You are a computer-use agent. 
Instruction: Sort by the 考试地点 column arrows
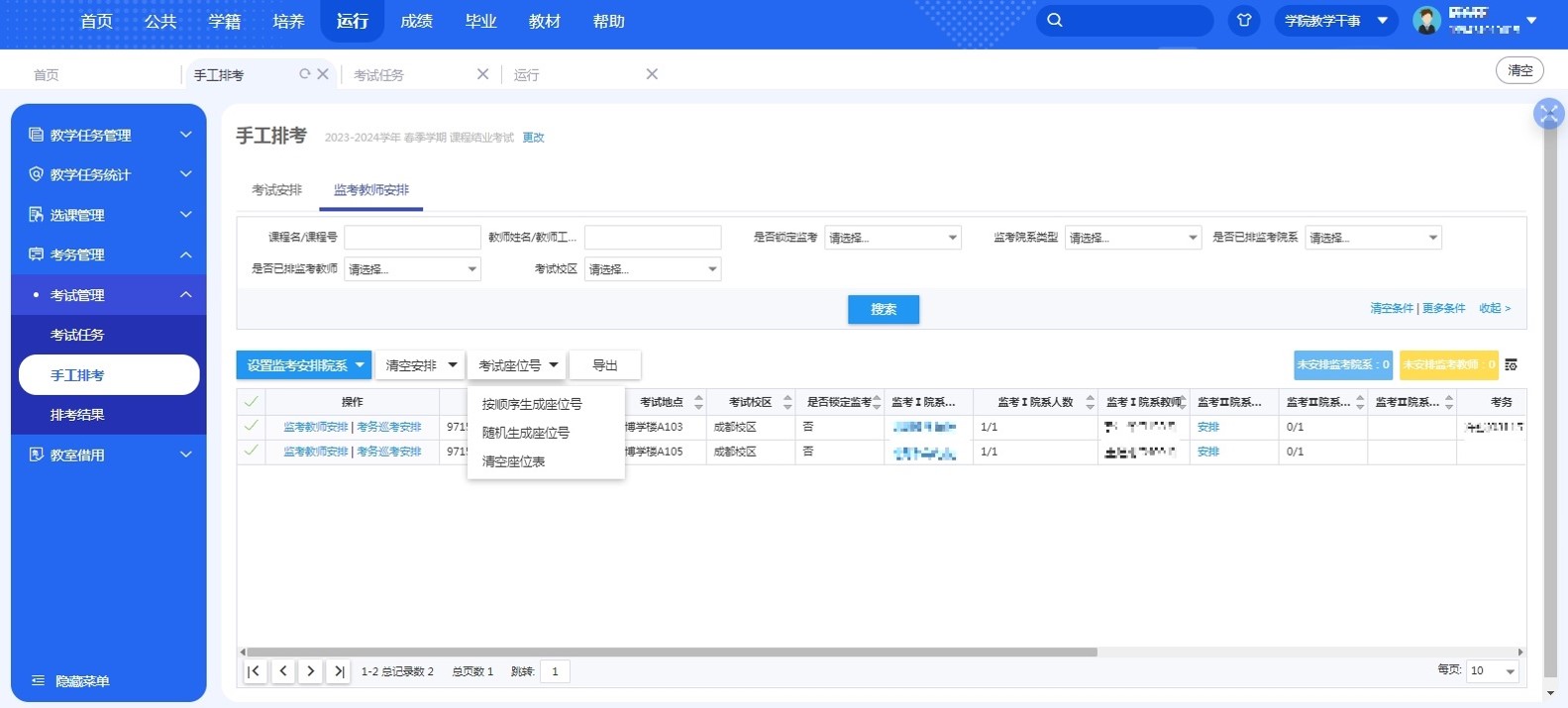[699, 402]
